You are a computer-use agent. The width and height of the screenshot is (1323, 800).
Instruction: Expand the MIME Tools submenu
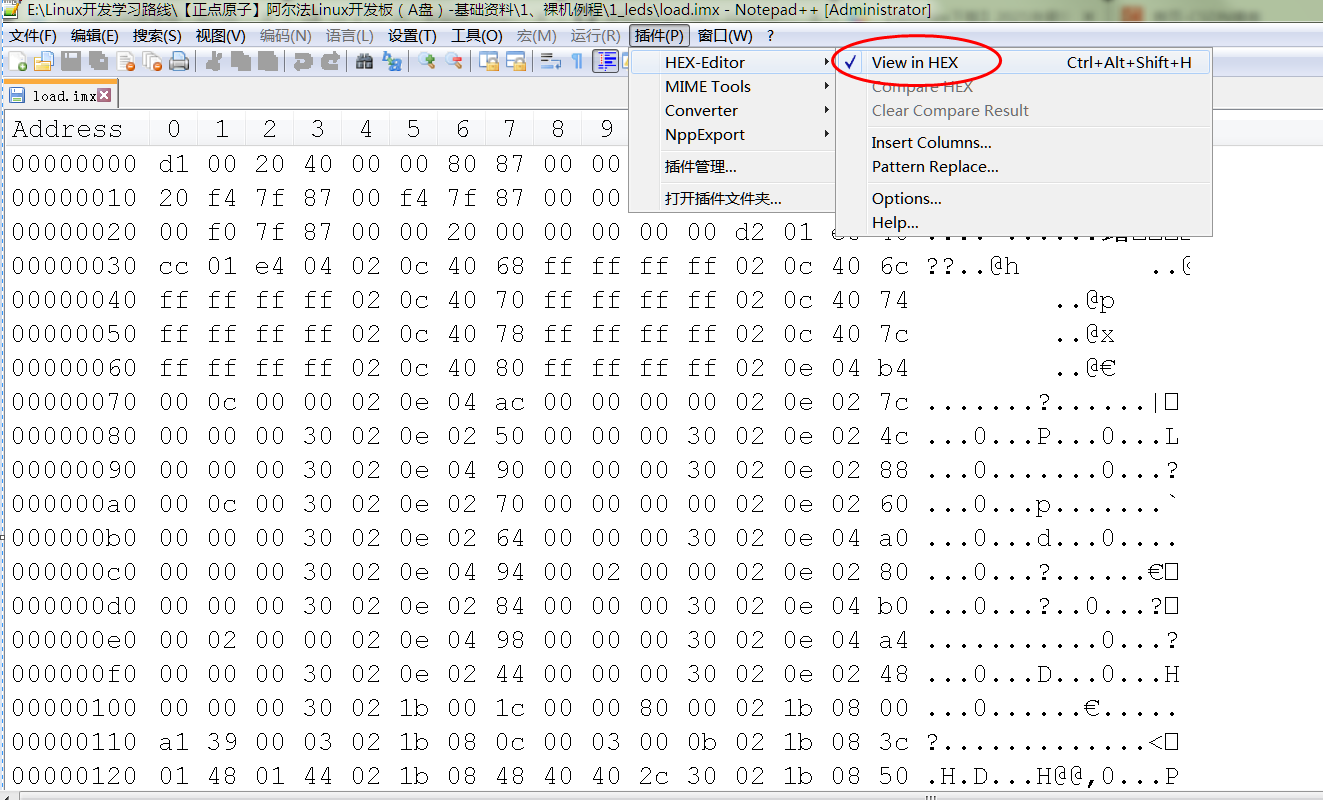click(706, 86)
